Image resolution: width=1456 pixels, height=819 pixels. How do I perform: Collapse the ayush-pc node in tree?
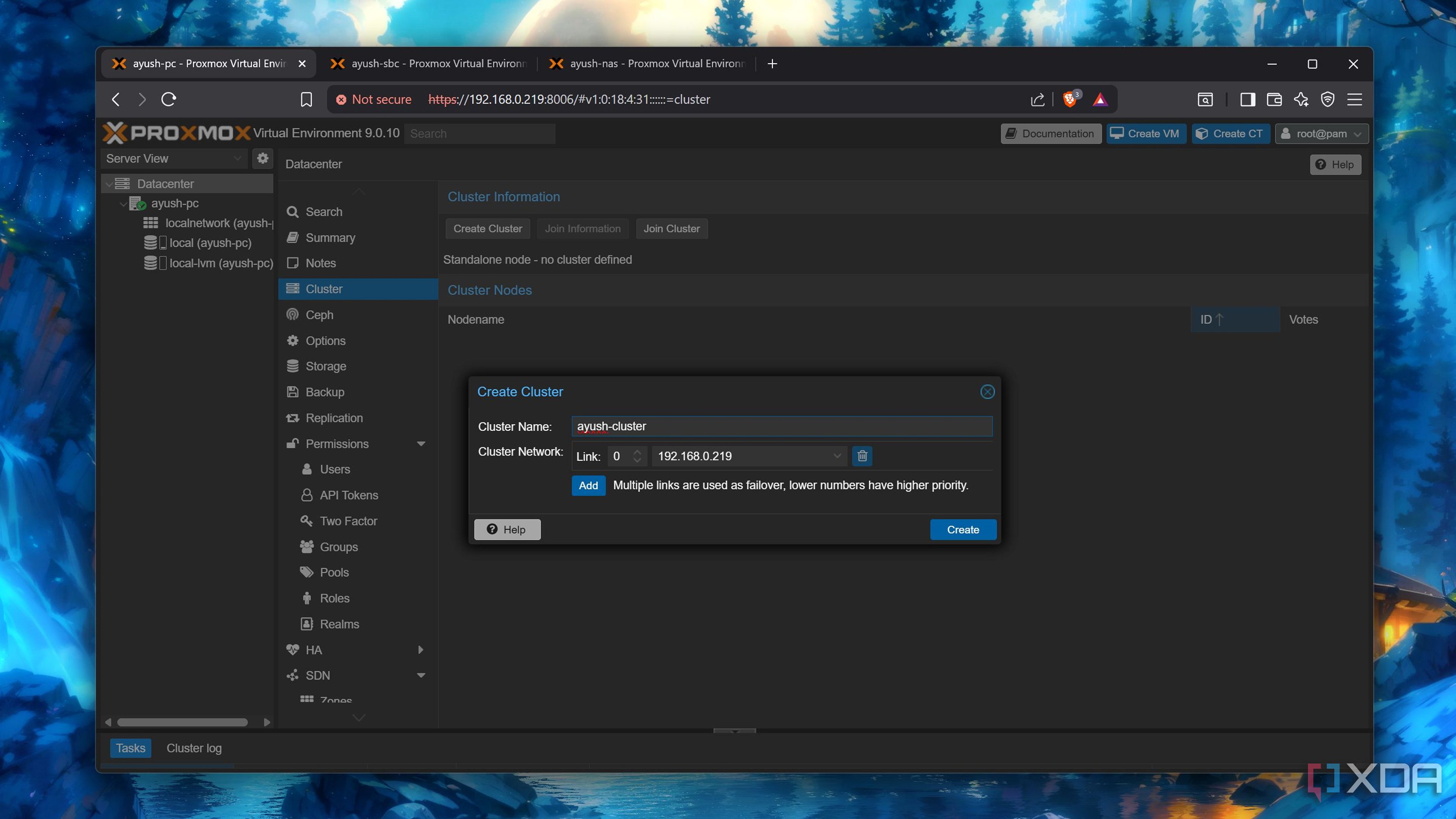point(122,204)
